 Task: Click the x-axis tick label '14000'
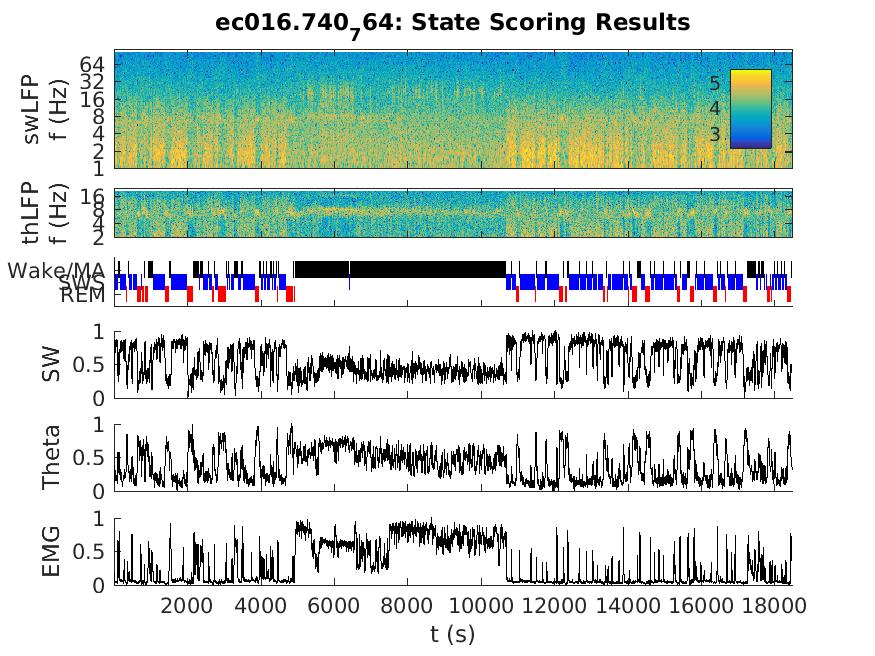[628, 606]
